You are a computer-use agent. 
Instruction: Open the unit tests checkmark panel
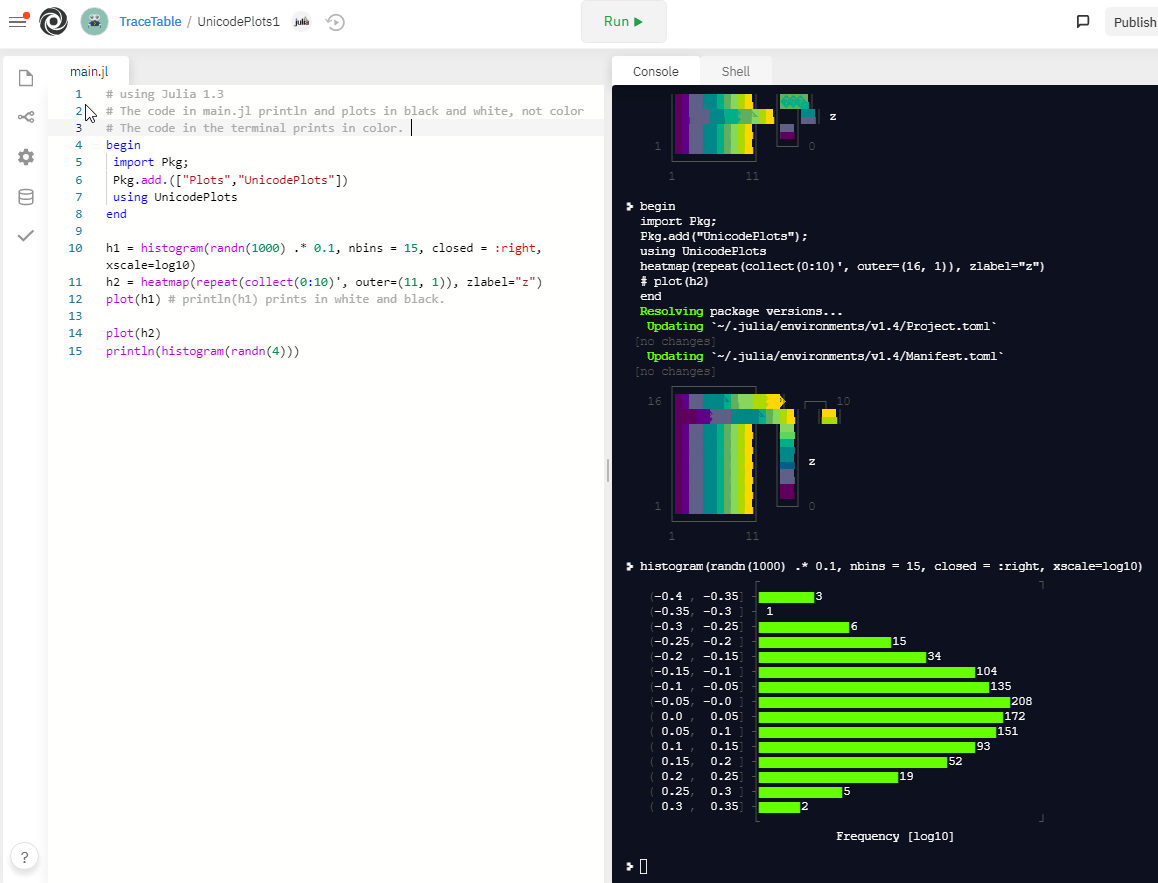pos(26,236)
